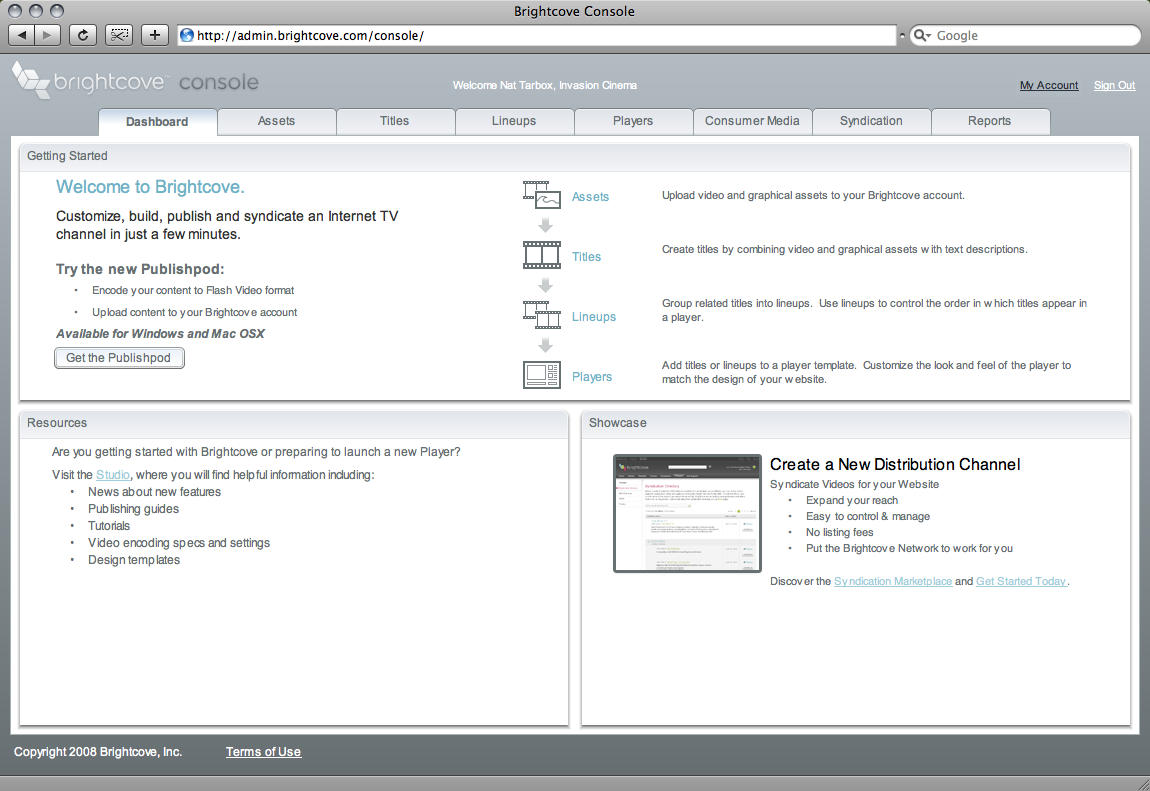Click 'Design templates' list item
Screen dimensions: 1150x791
(x=134, y=559)
